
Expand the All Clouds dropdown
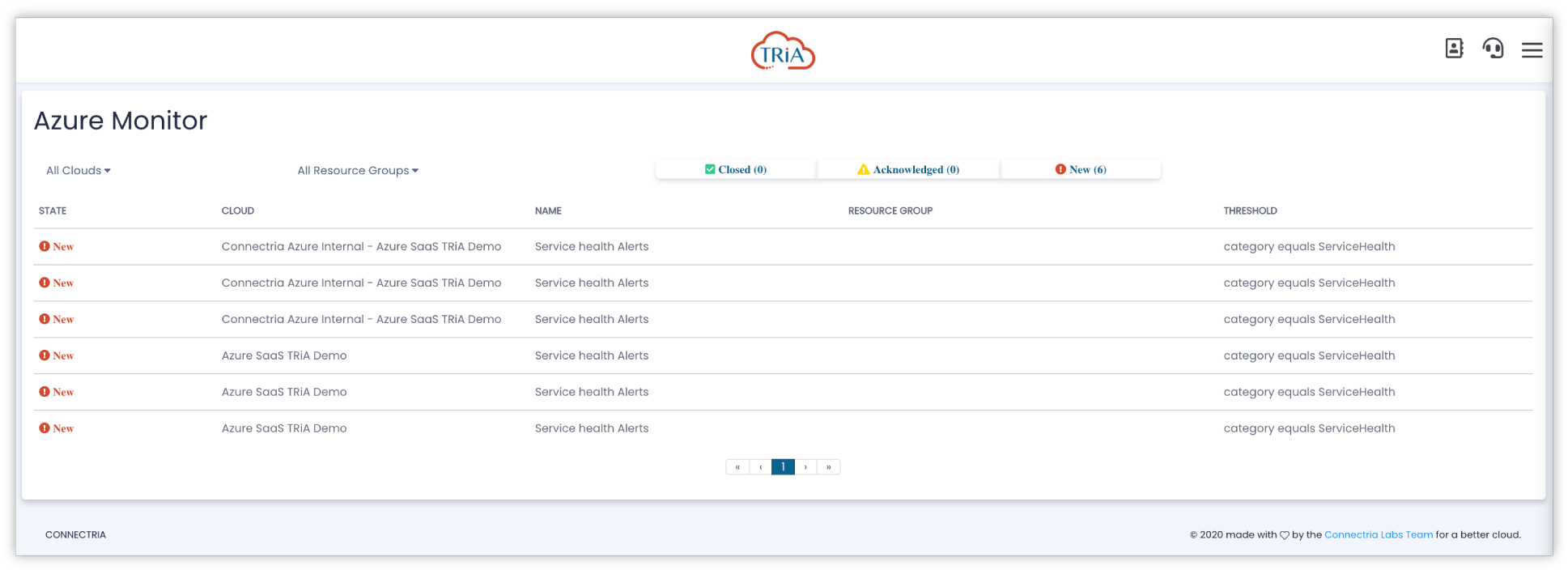(x=79, y=171)
